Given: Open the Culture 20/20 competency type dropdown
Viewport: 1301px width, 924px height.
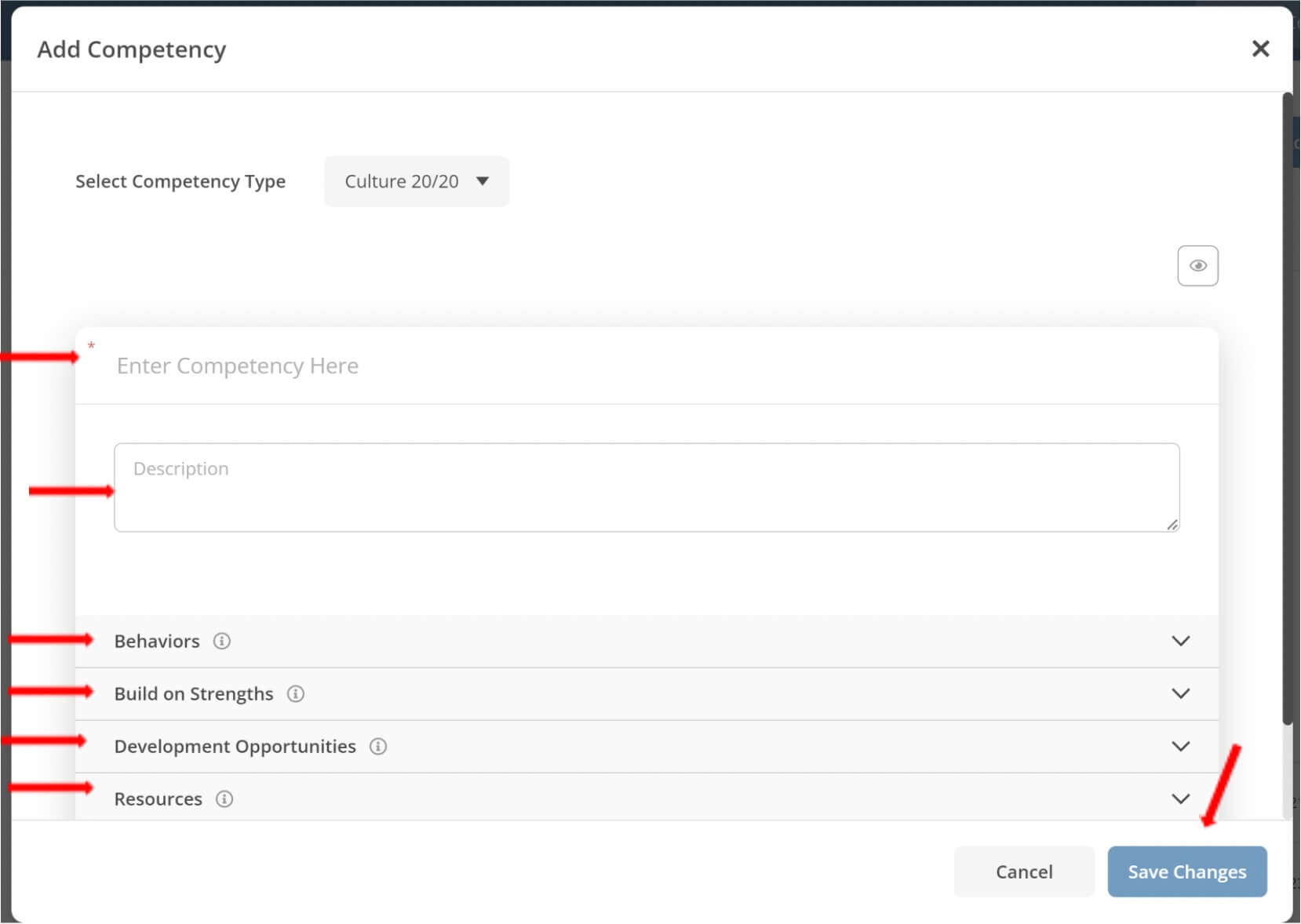Looking at the screenshot, I should 417,181.
